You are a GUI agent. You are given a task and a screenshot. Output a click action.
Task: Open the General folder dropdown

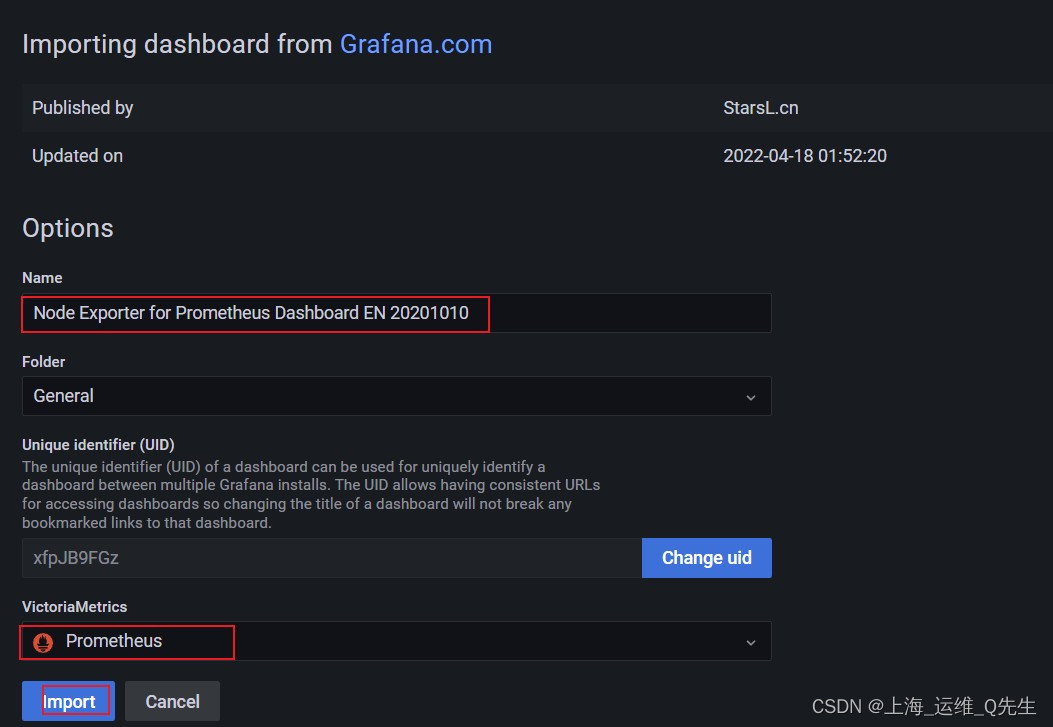click(x=396, y=396)
